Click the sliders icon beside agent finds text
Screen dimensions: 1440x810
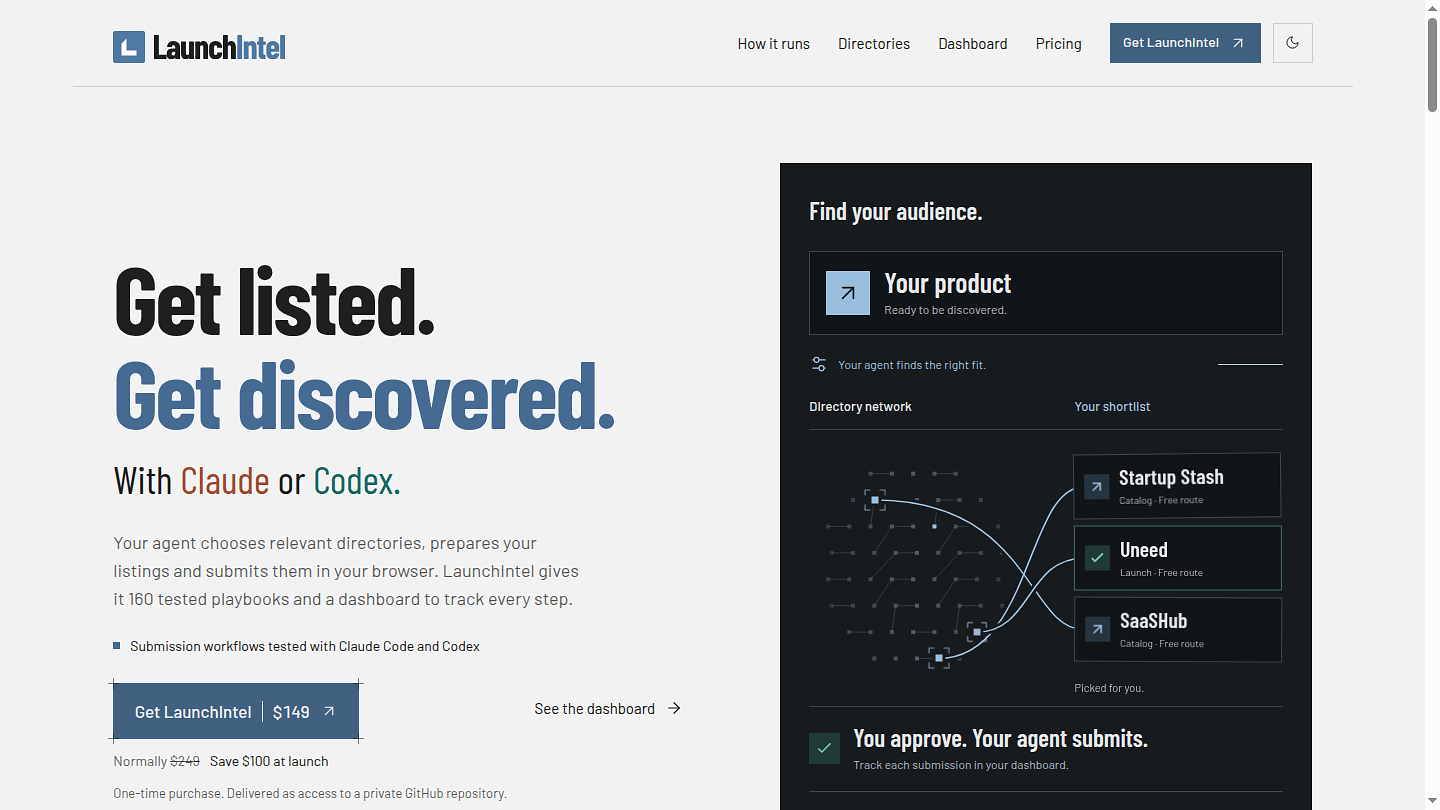coord(819,365)
